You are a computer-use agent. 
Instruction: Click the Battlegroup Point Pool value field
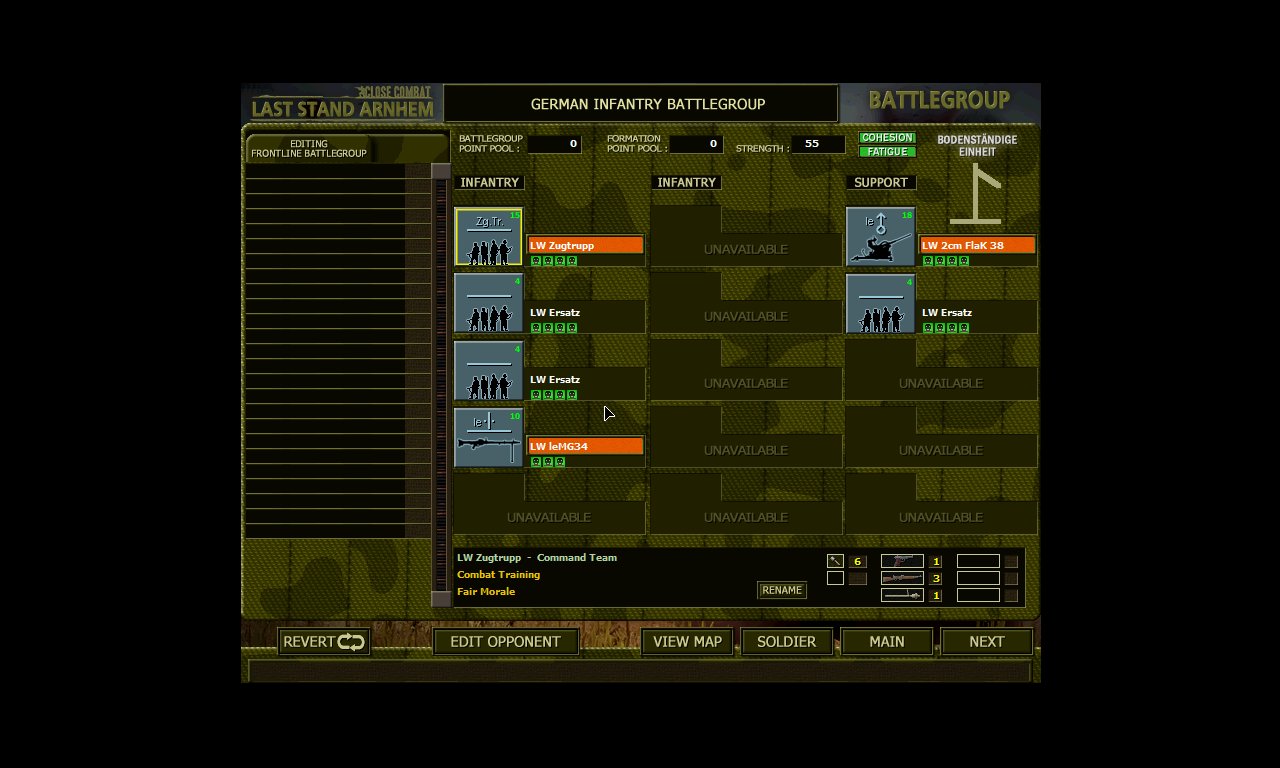554,144
